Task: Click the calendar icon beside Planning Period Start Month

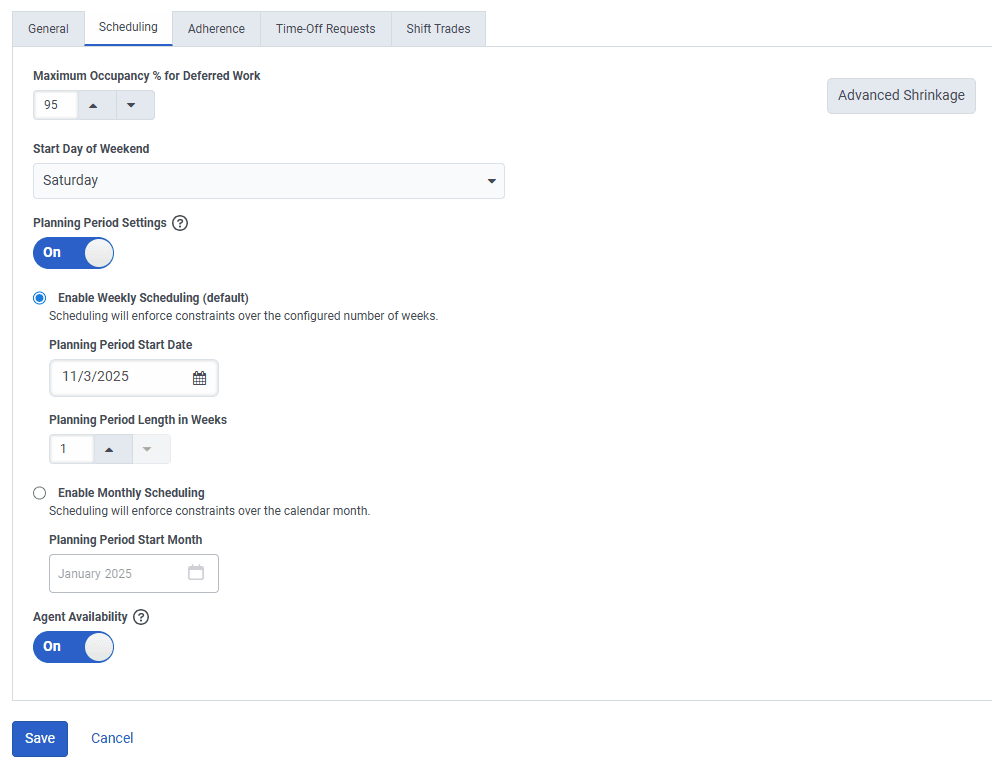Action: pyautogui.click(x=196, y=573)
